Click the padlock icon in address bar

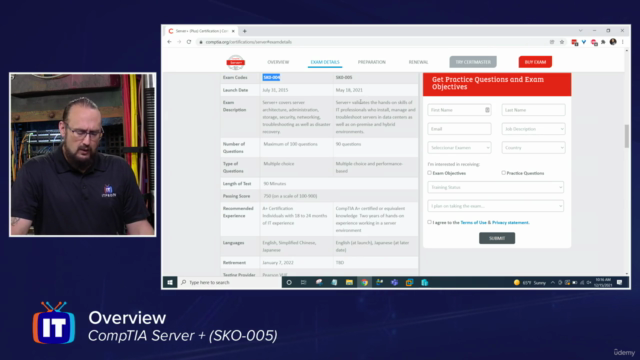point(201,42)
